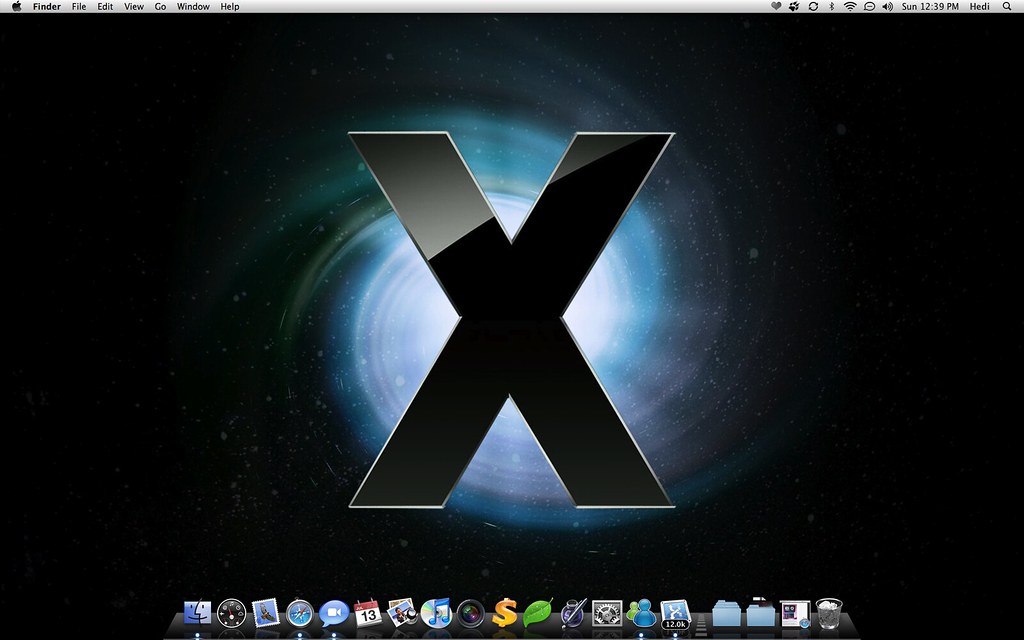Click the Dock separator stripes
The height and width of the screenshot is (640, 1024).
[701, 624]
